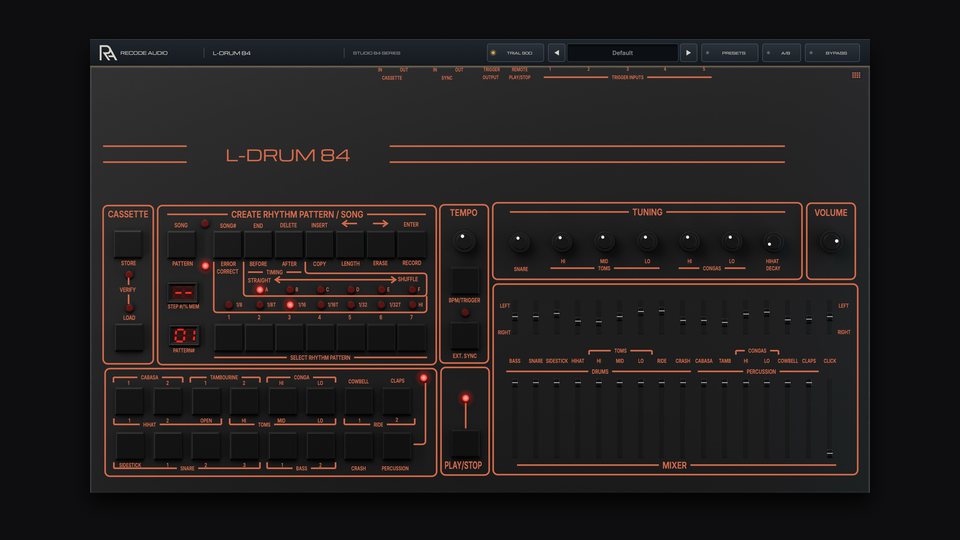960x540 pixels.
Task: Click the STEP #/% MEM display
Action: [x=183, y=293]
